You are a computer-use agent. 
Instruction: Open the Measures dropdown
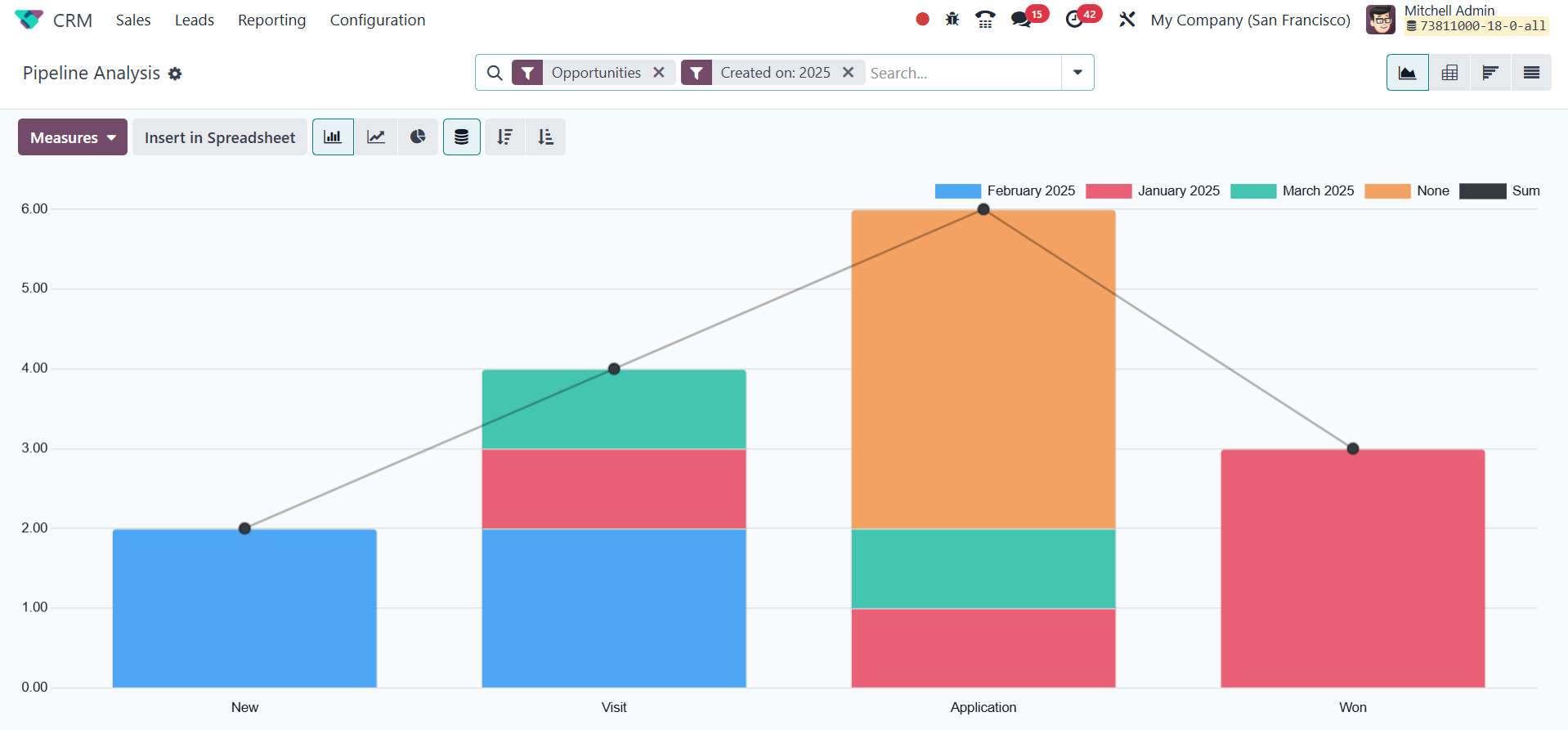73,137
